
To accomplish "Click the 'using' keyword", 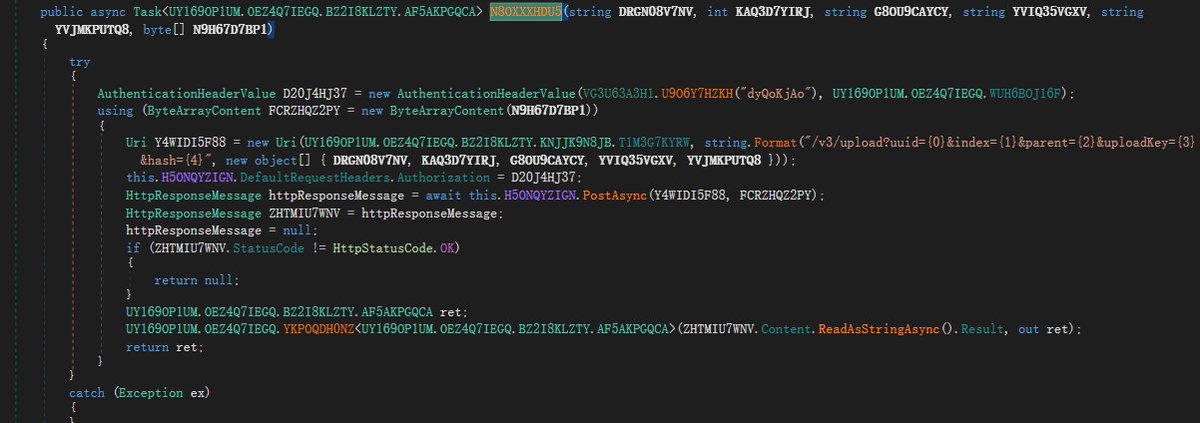I will 114,110.
